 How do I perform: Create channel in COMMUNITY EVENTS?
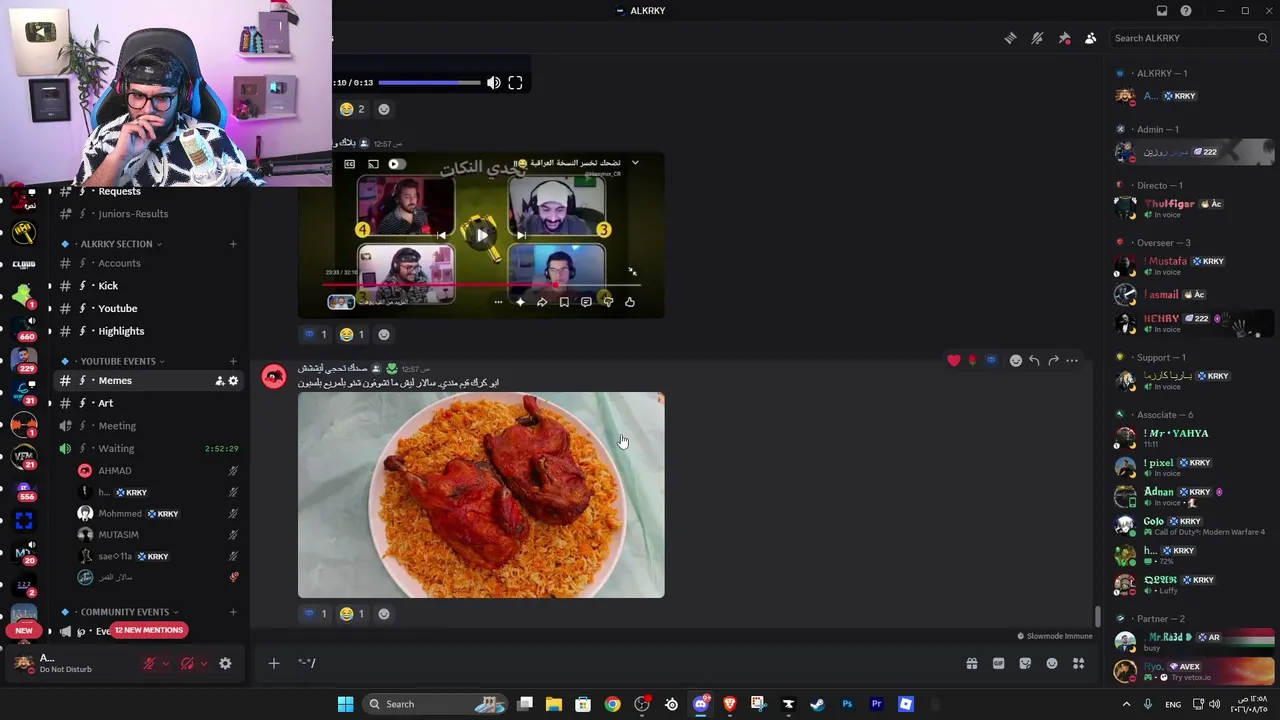click(x=233, y=612)
